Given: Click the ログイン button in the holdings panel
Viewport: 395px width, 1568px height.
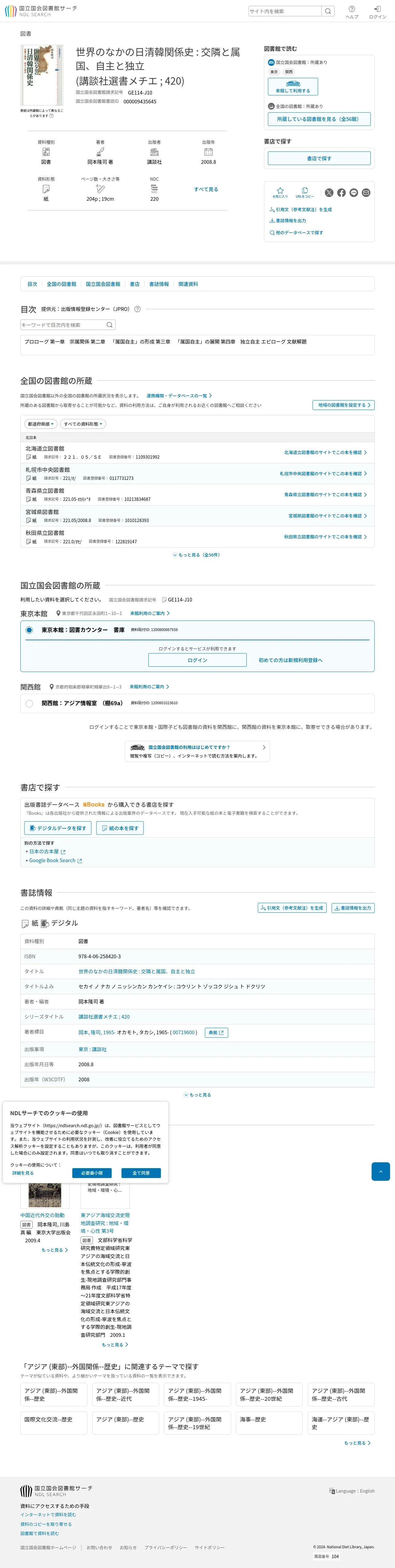Looking at the screenshot, I should 197,660.
